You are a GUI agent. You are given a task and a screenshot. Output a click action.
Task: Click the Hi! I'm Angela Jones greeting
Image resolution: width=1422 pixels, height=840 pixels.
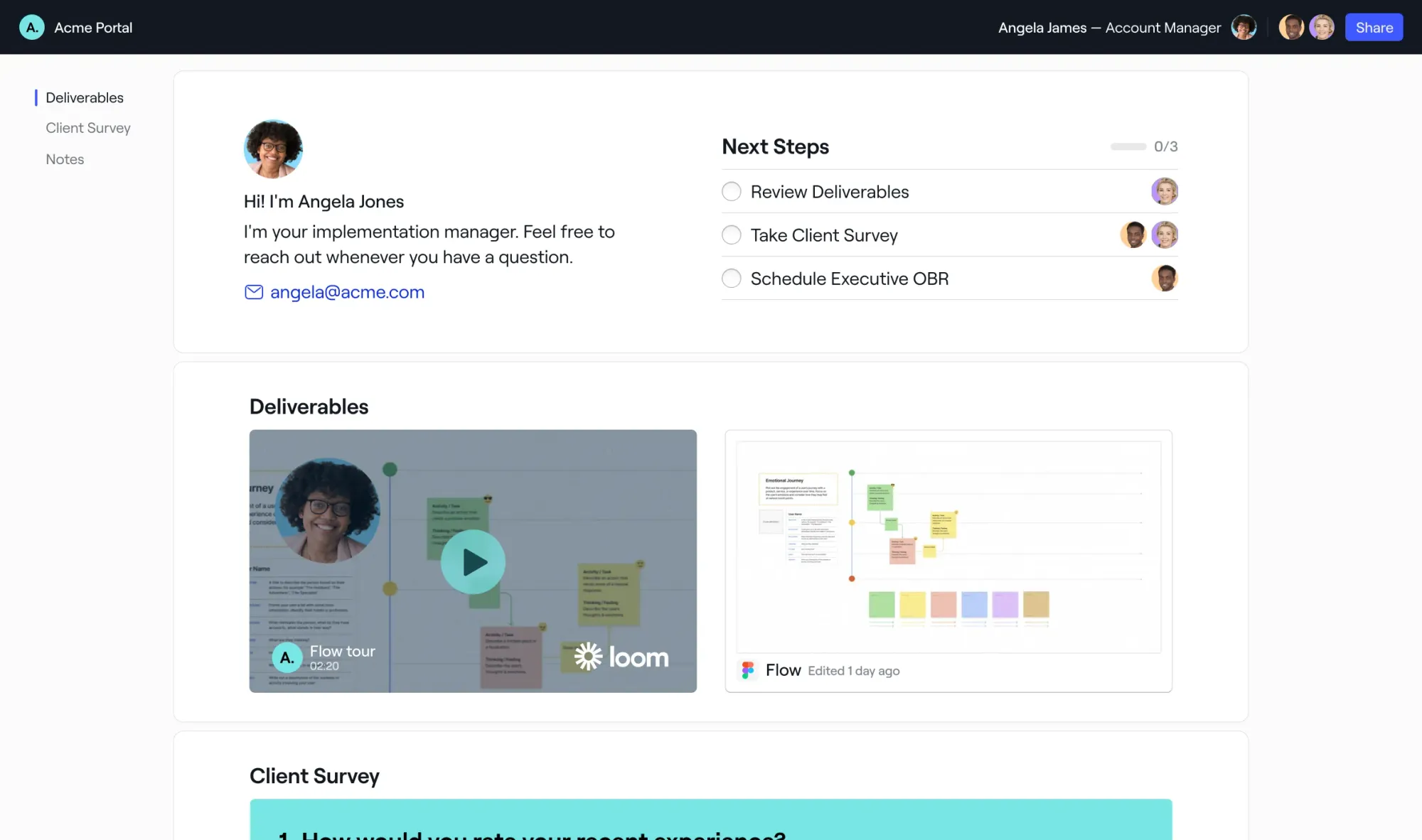pos(324,202)
